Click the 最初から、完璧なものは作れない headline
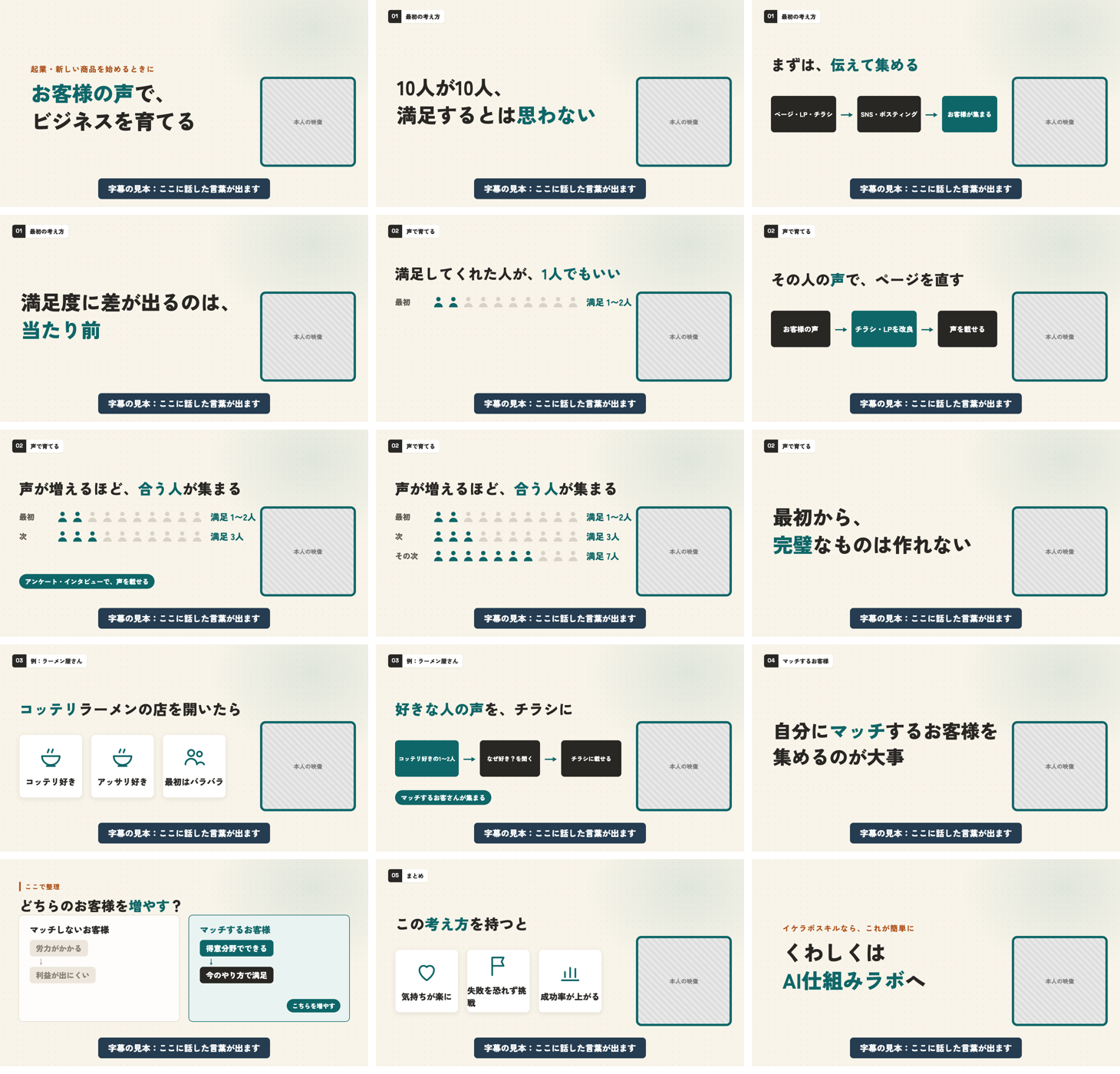 871,531
